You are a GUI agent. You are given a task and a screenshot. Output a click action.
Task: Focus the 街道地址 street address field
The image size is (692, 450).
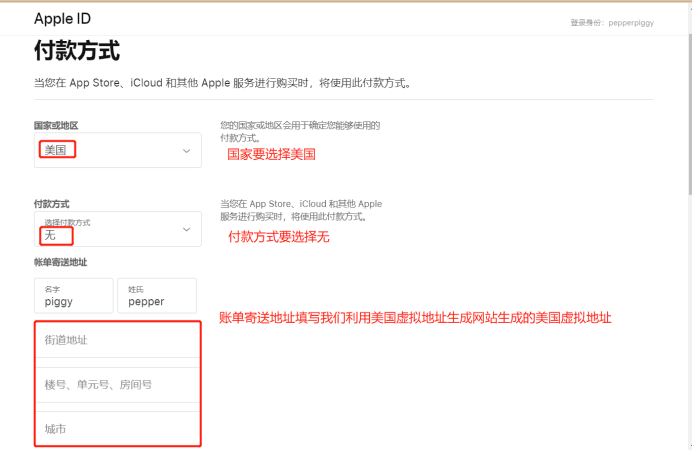click(118, 340)
